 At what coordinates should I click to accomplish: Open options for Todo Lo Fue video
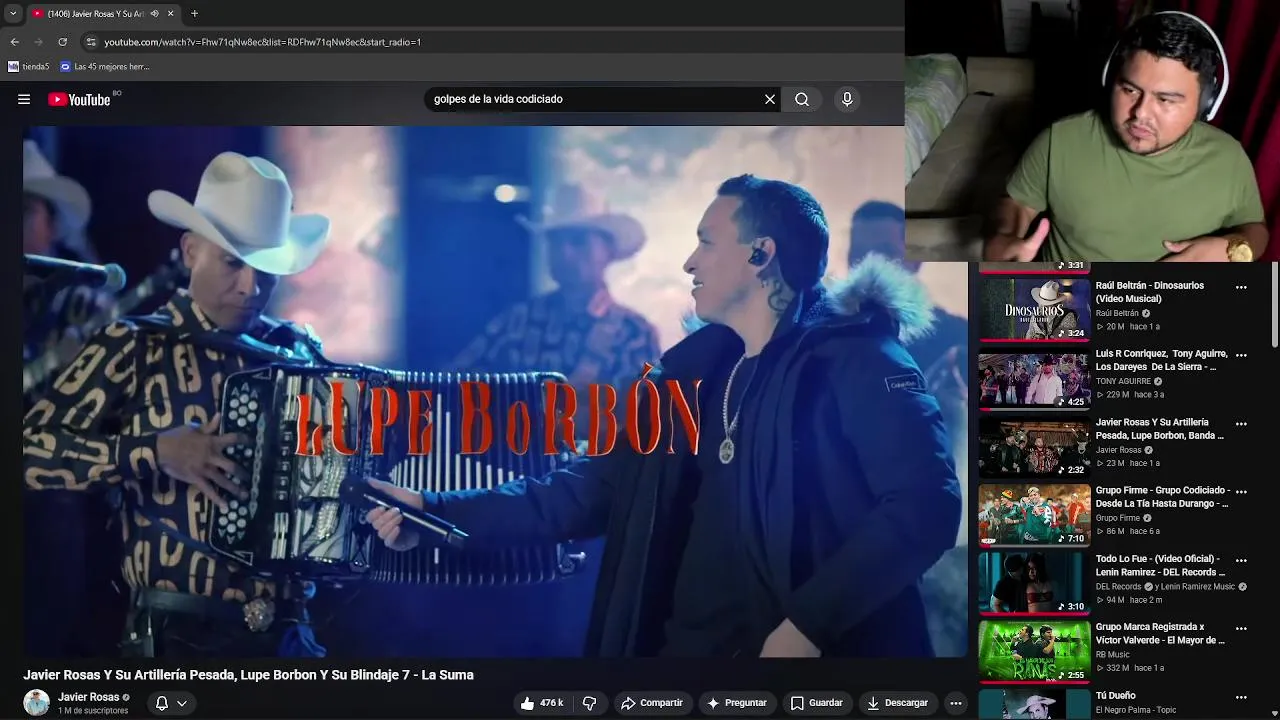(1241, 560)
